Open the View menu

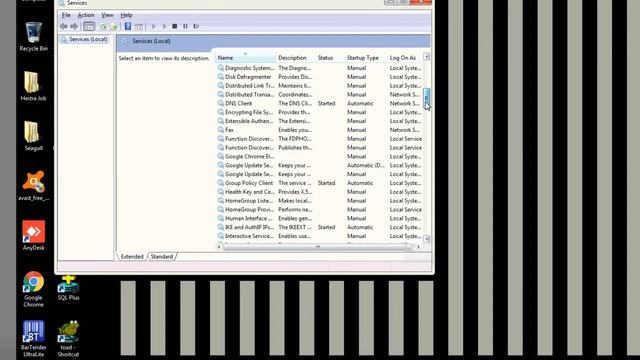click(x=107, y=15)
